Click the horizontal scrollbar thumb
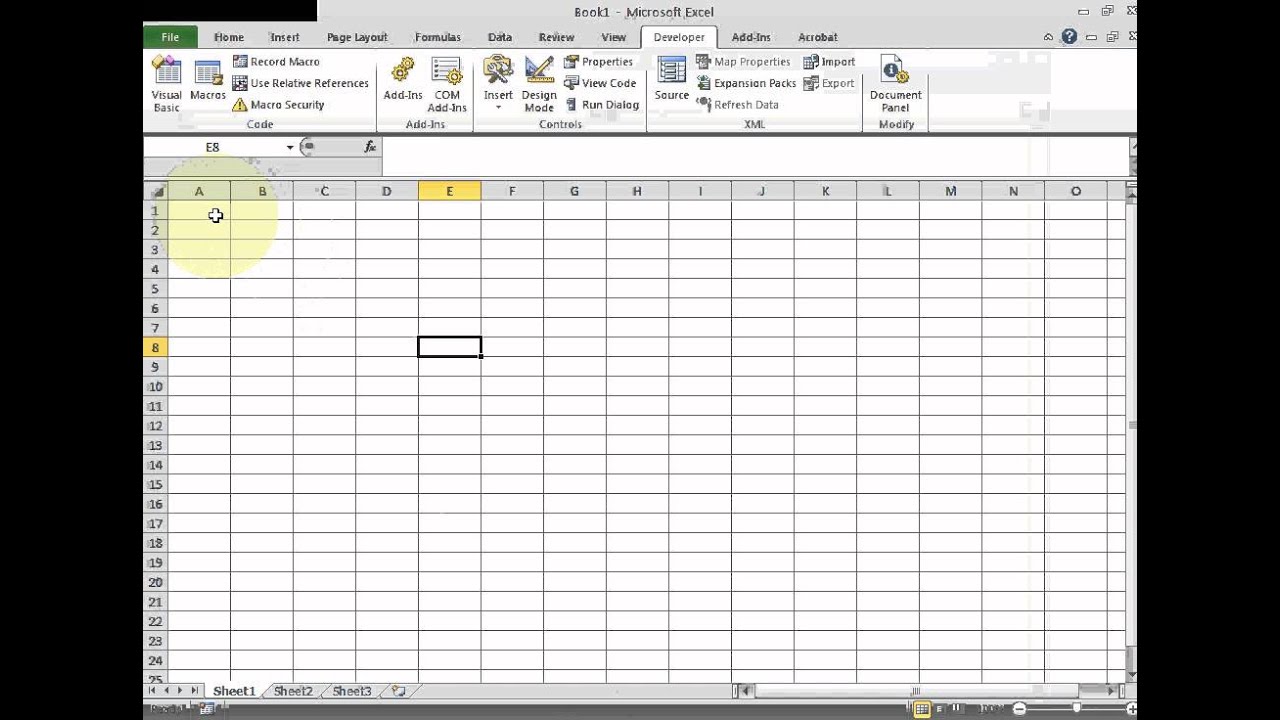The height and width of the screenshot is (720, 1280). tap(915, 691)
